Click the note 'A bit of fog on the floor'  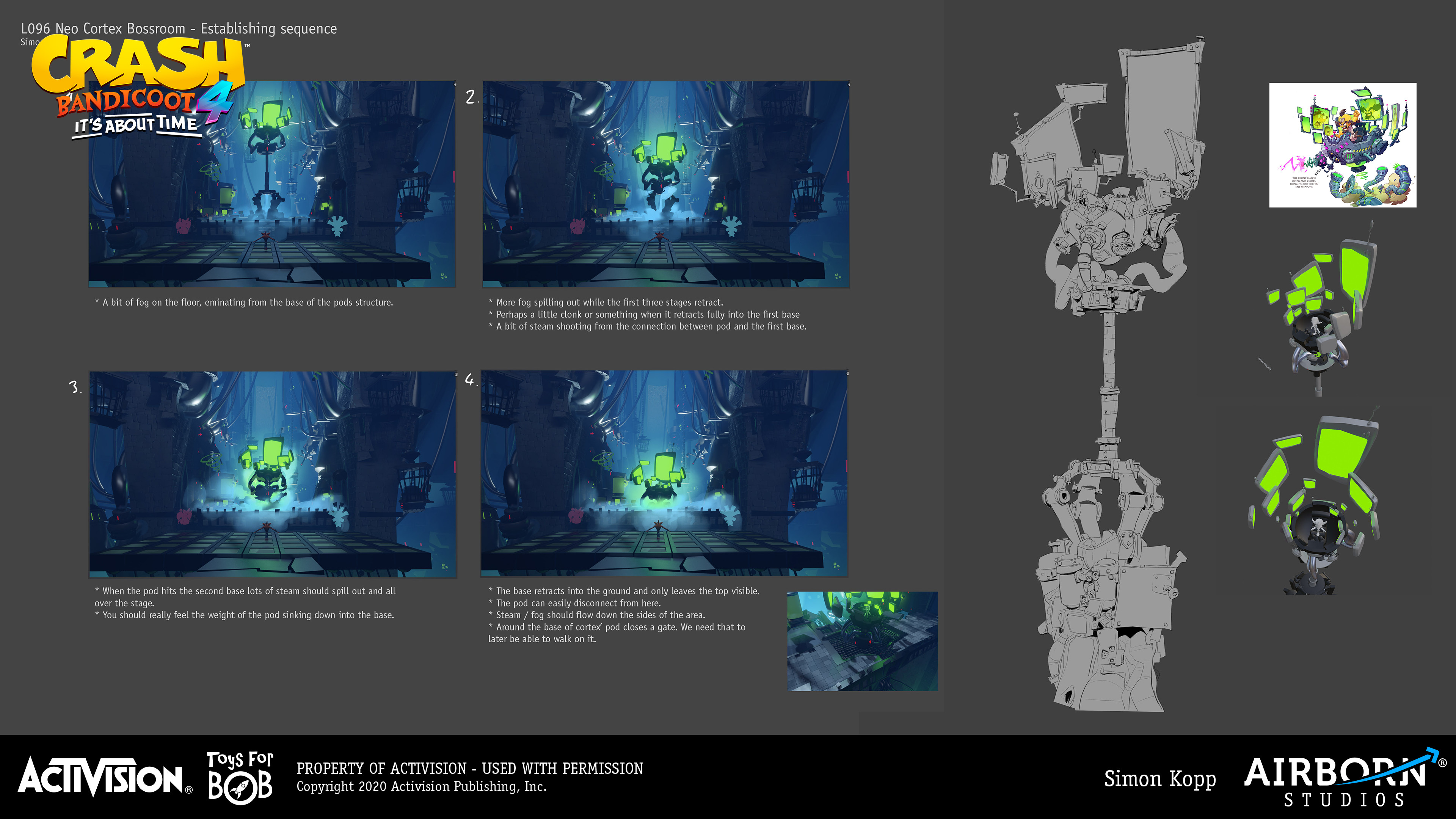[x=243, y=303]
